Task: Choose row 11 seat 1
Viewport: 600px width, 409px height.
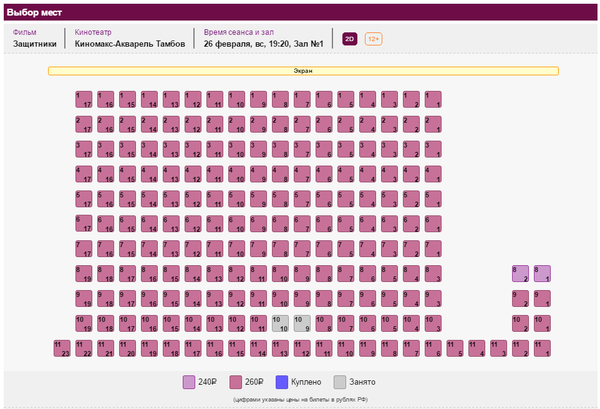Action: [542, 349]
